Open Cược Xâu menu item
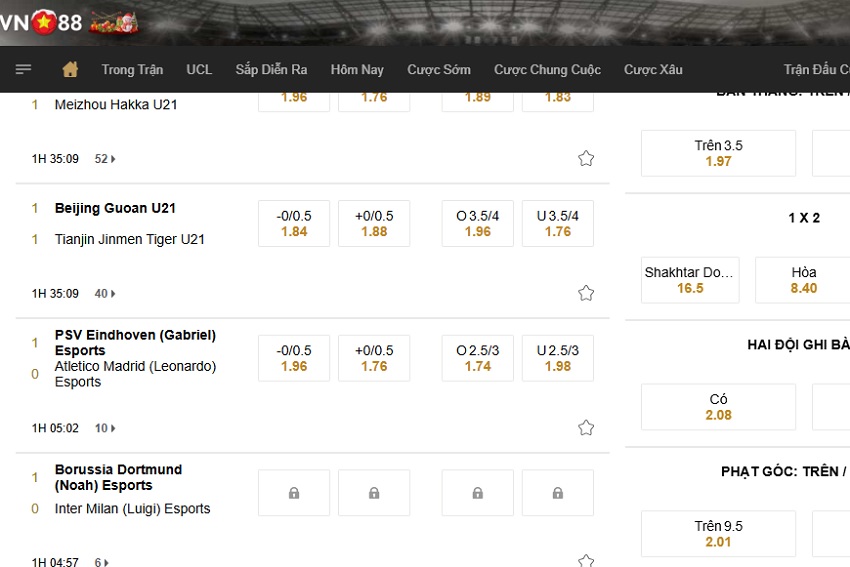This screenshot has height=567, width=850. point(653,69)
